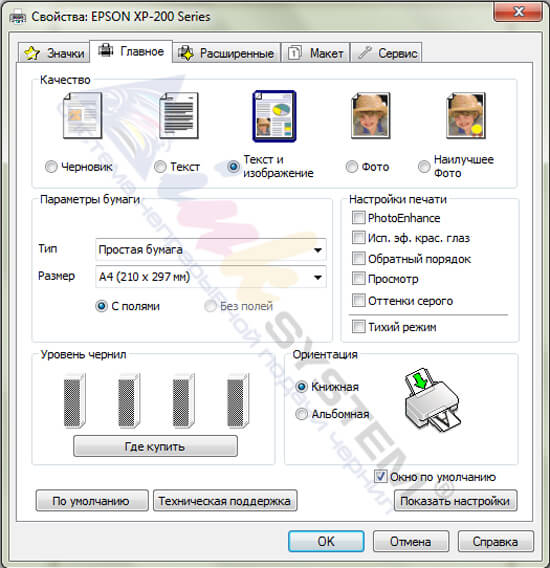Select the Текст quality radio button
Viewport: 550px width, 568px height.
[160, 167]
